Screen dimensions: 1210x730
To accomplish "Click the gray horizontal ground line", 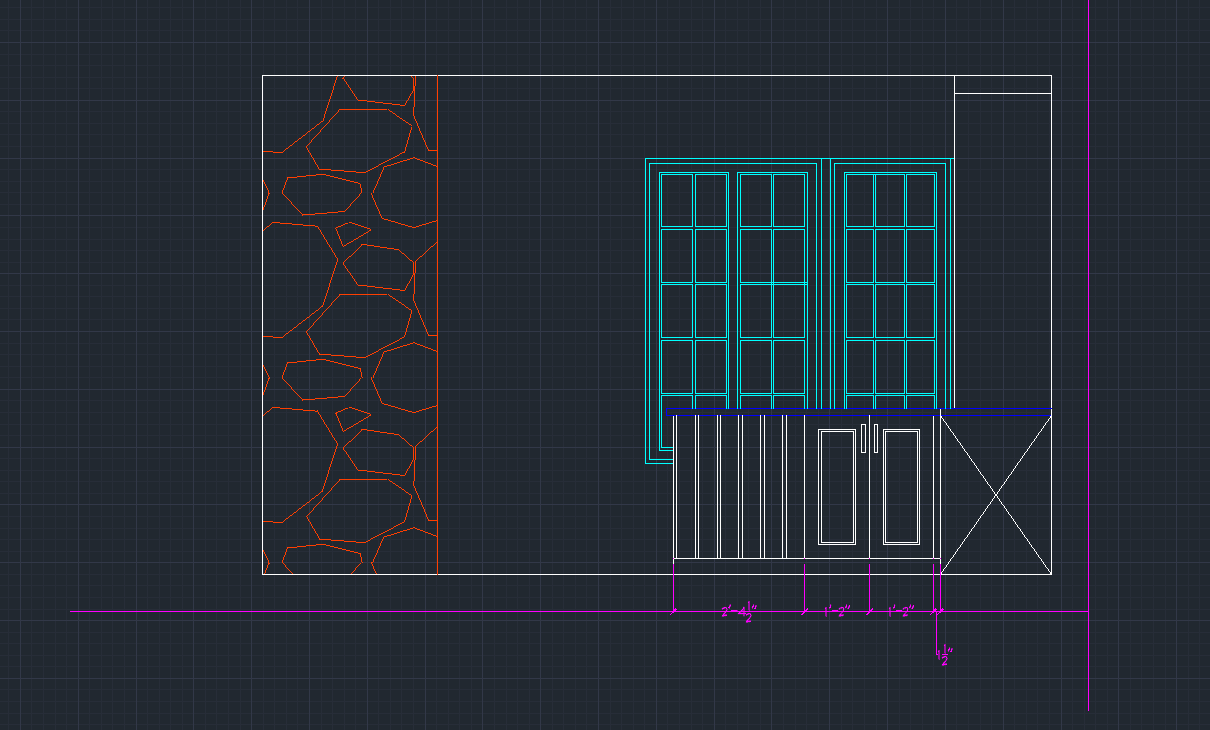I will point(400,611).
